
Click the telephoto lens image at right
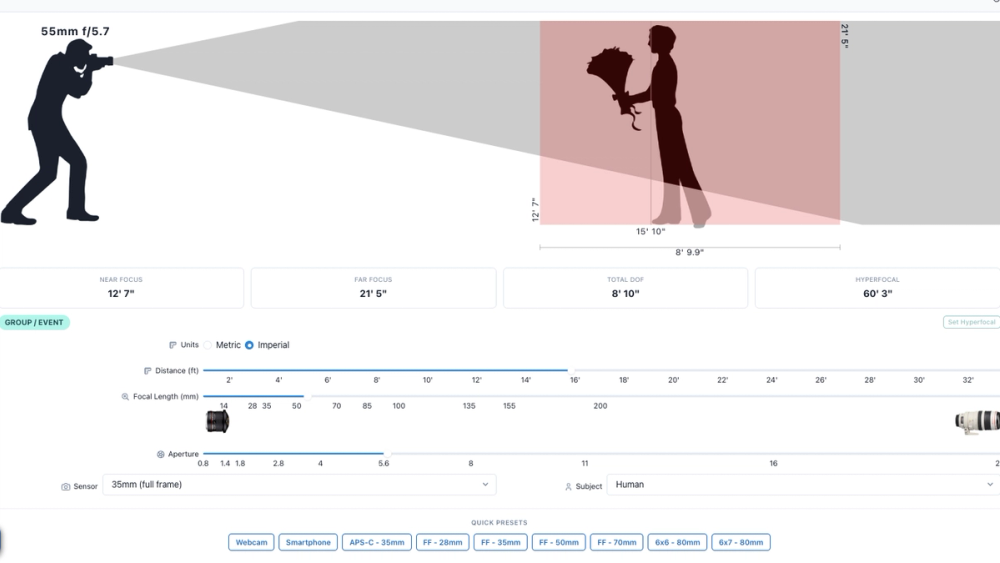[x=977, y=421]
